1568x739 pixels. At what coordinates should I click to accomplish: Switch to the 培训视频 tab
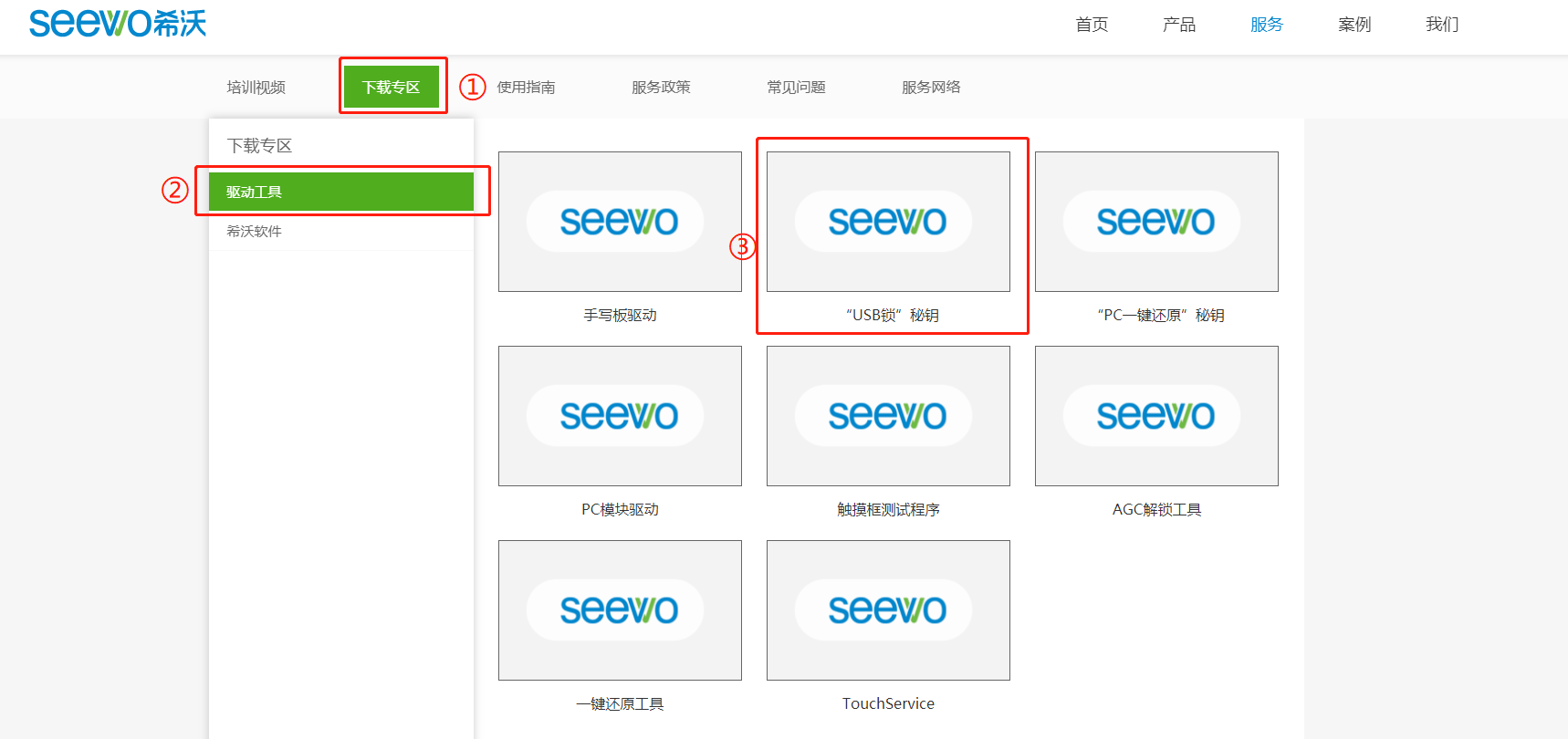256,87
